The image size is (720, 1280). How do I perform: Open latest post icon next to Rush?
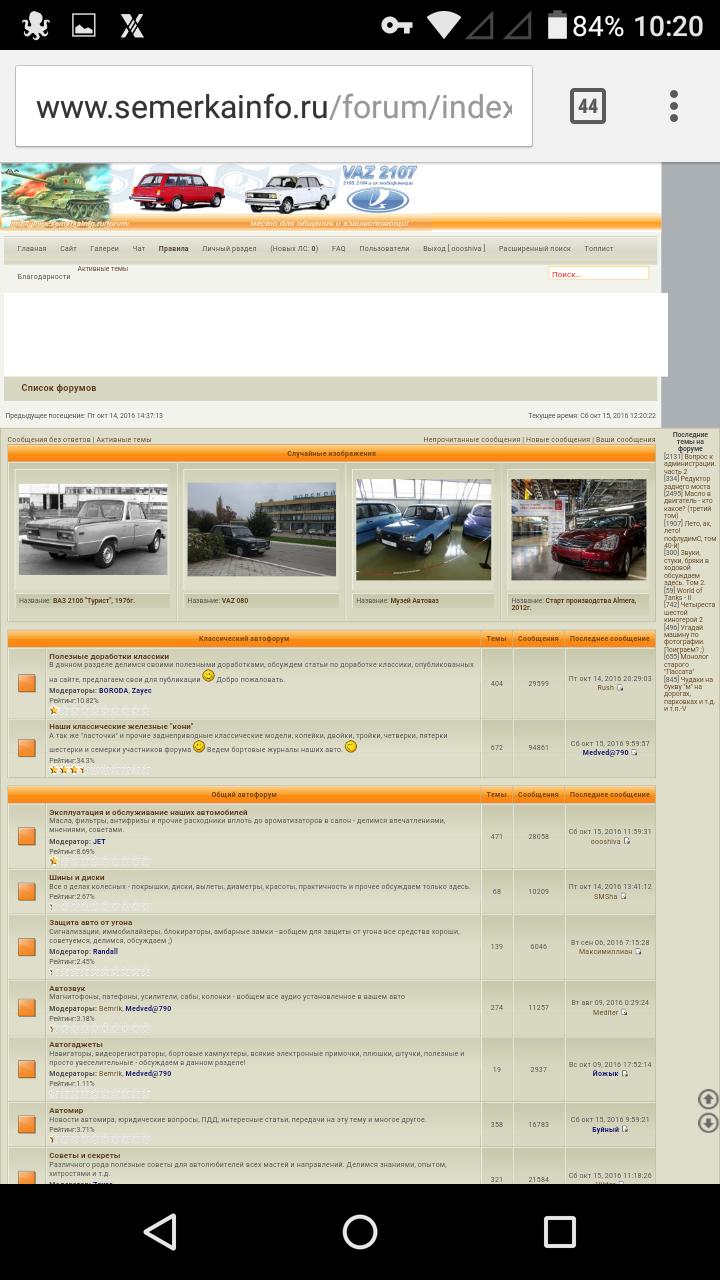point(620,688)
